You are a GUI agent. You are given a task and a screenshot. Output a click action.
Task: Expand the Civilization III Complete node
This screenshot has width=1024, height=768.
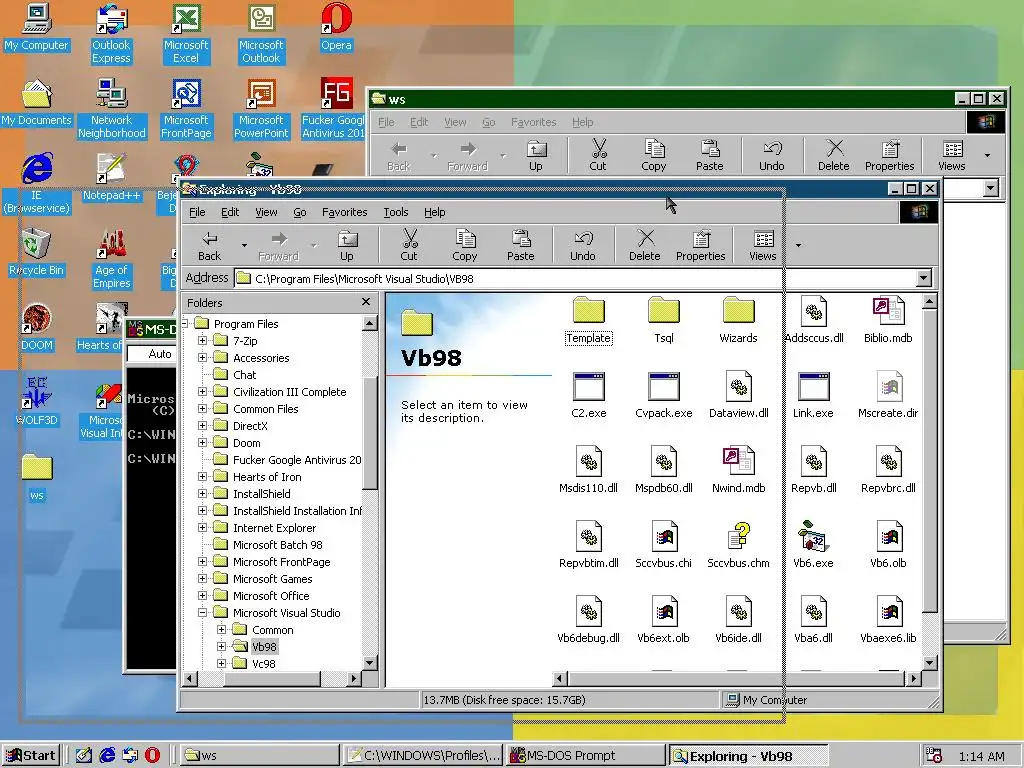pos(202,391)
